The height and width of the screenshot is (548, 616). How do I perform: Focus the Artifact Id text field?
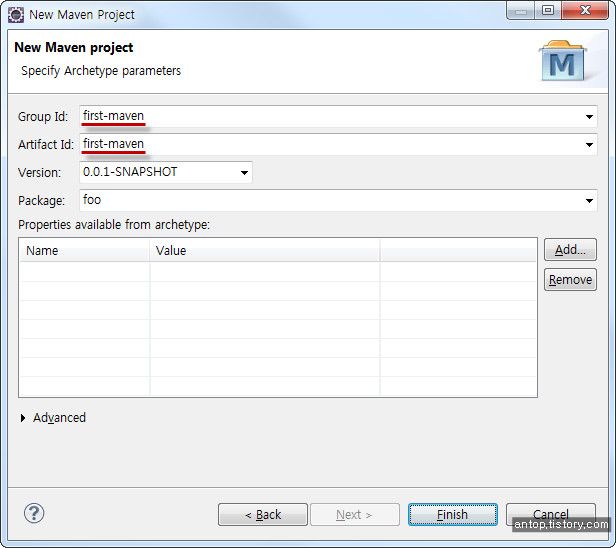pos(338,144)
